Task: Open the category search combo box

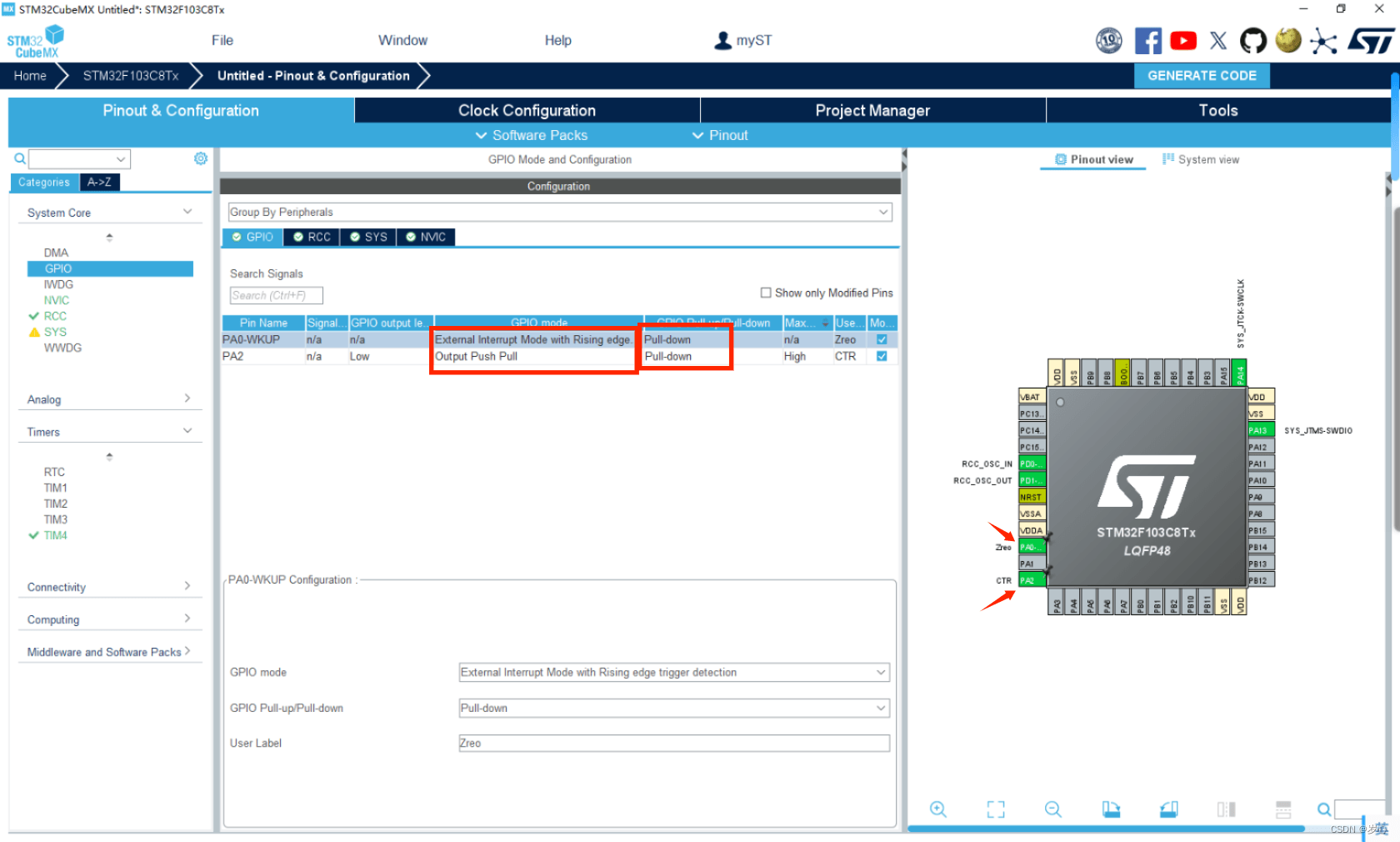Action: coord(80,158)
